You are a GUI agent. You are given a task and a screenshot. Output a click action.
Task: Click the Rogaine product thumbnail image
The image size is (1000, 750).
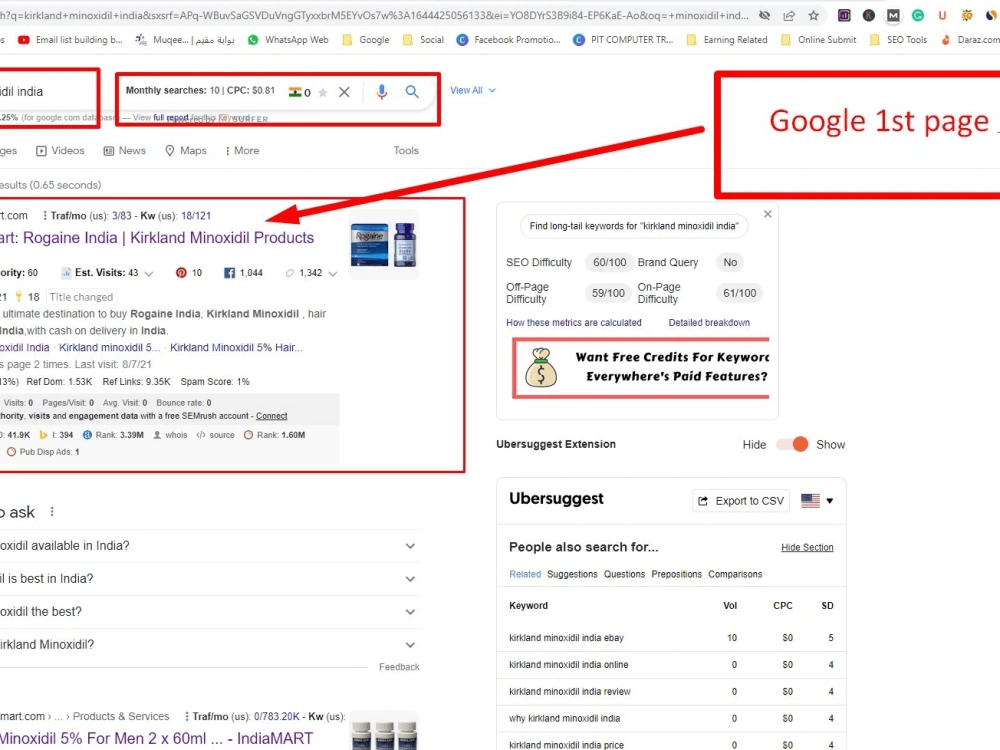(384, 245)
